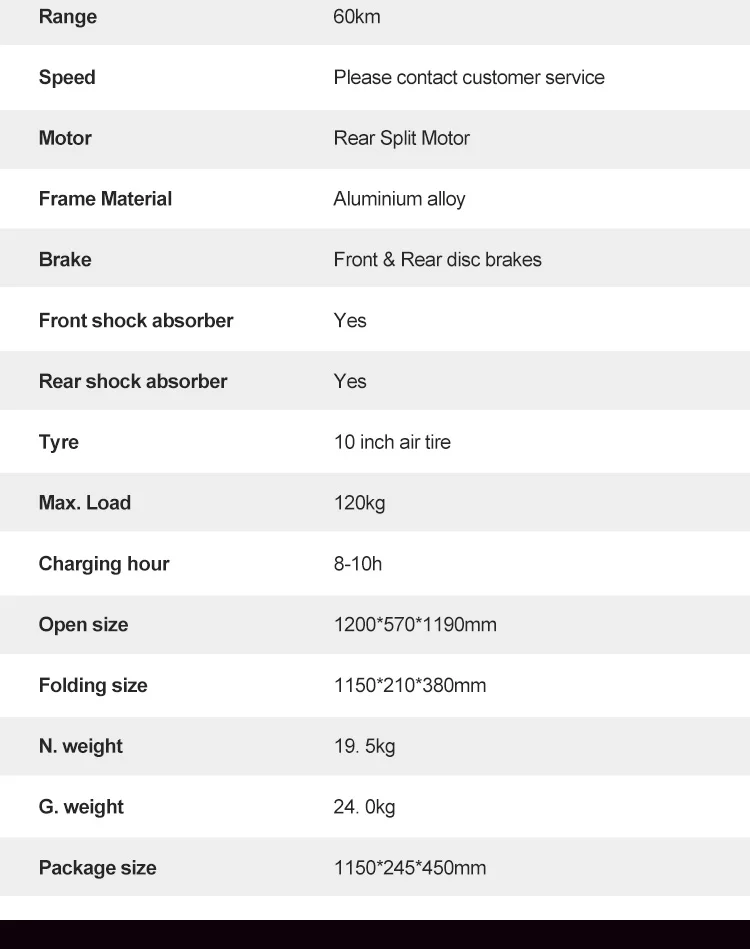Select 'Front & Rear disc brakes' text

point(438,260)
